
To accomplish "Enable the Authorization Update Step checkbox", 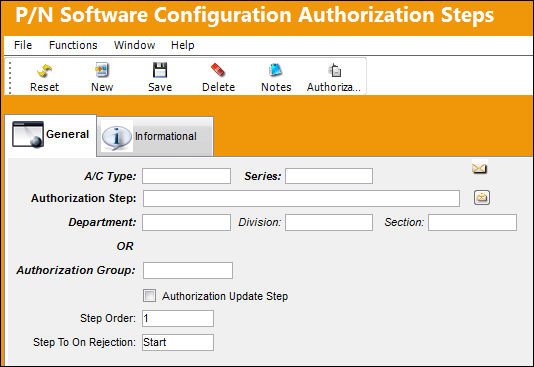I will [x=149, y=296].
